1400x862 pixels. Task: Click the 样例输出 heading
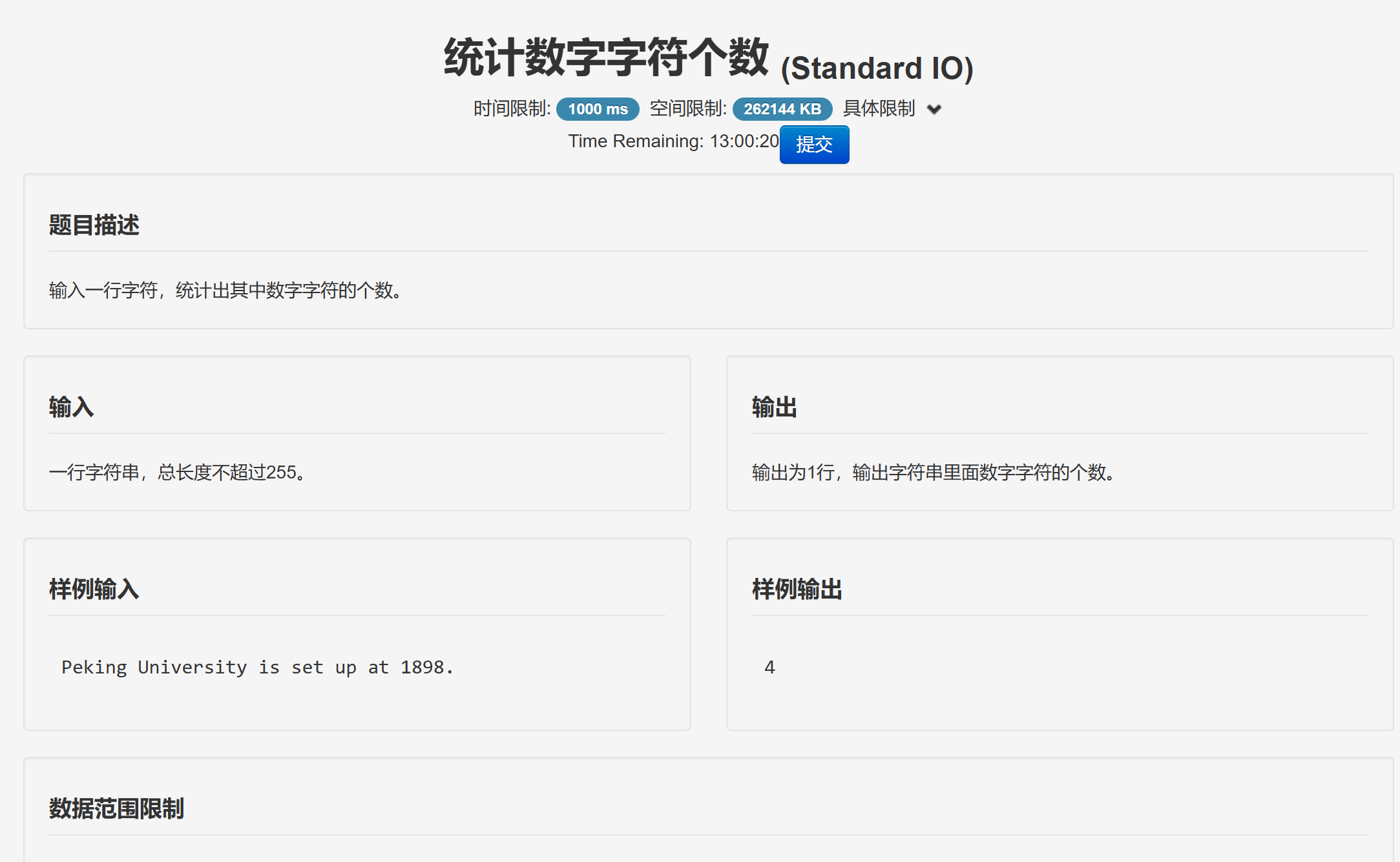tap(797, 590)
